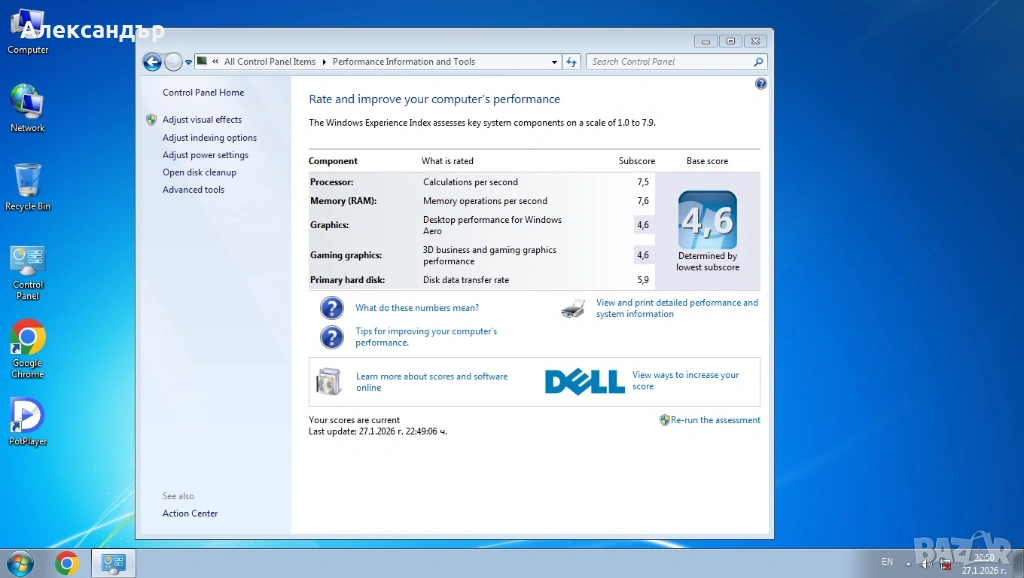
Task: Go to Control Panel Home
Action: 203,93
